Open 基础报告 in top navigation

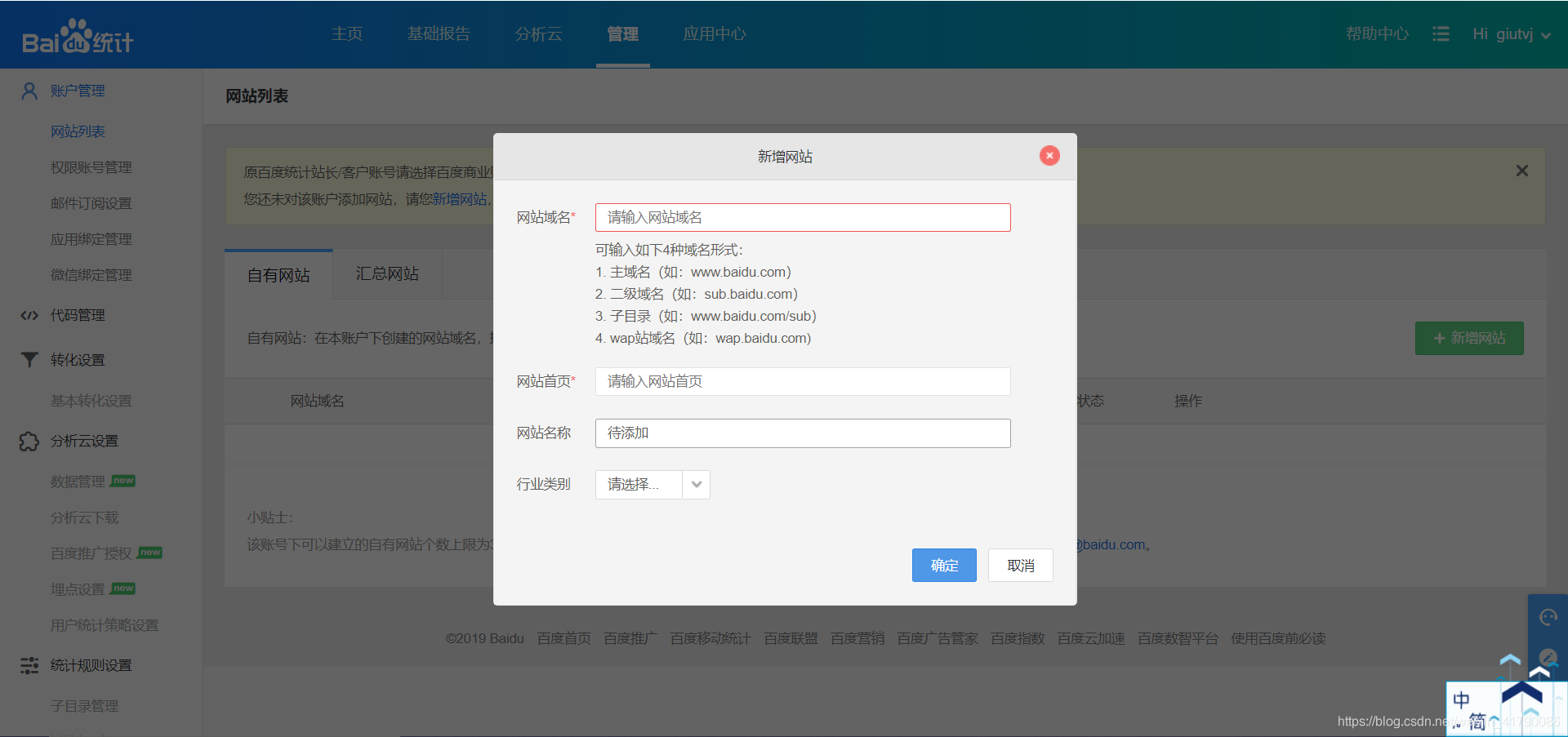click(x=439, y=33)
